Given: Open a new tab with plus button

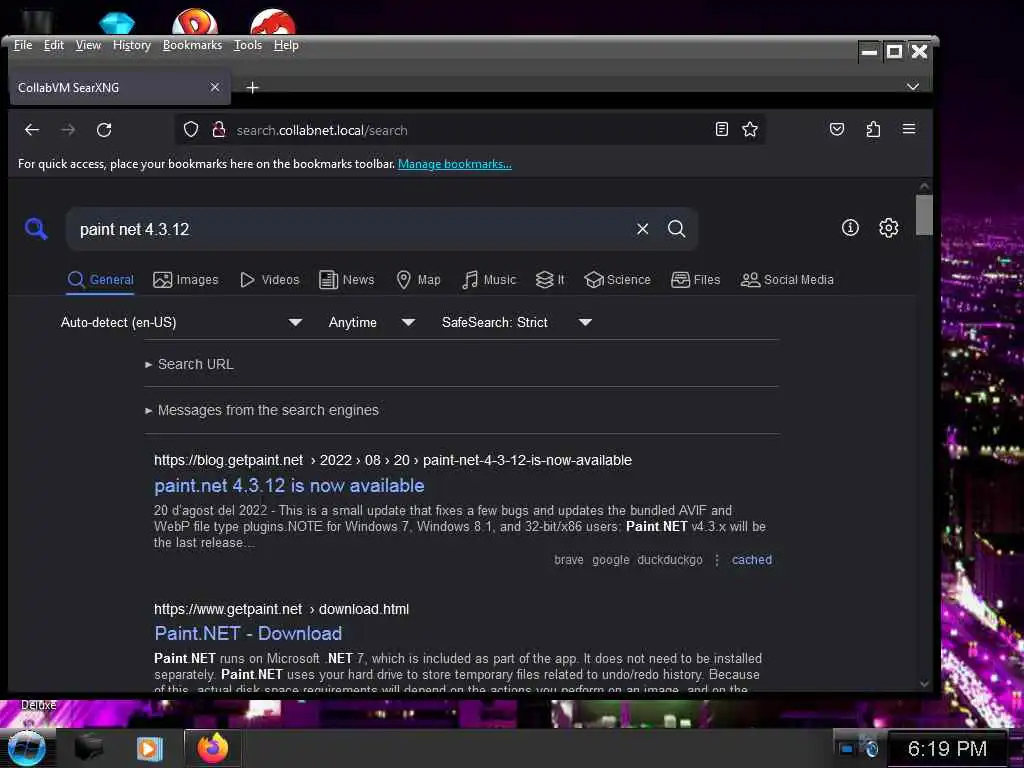Looking at the screenshot, I should pos(252,87).
